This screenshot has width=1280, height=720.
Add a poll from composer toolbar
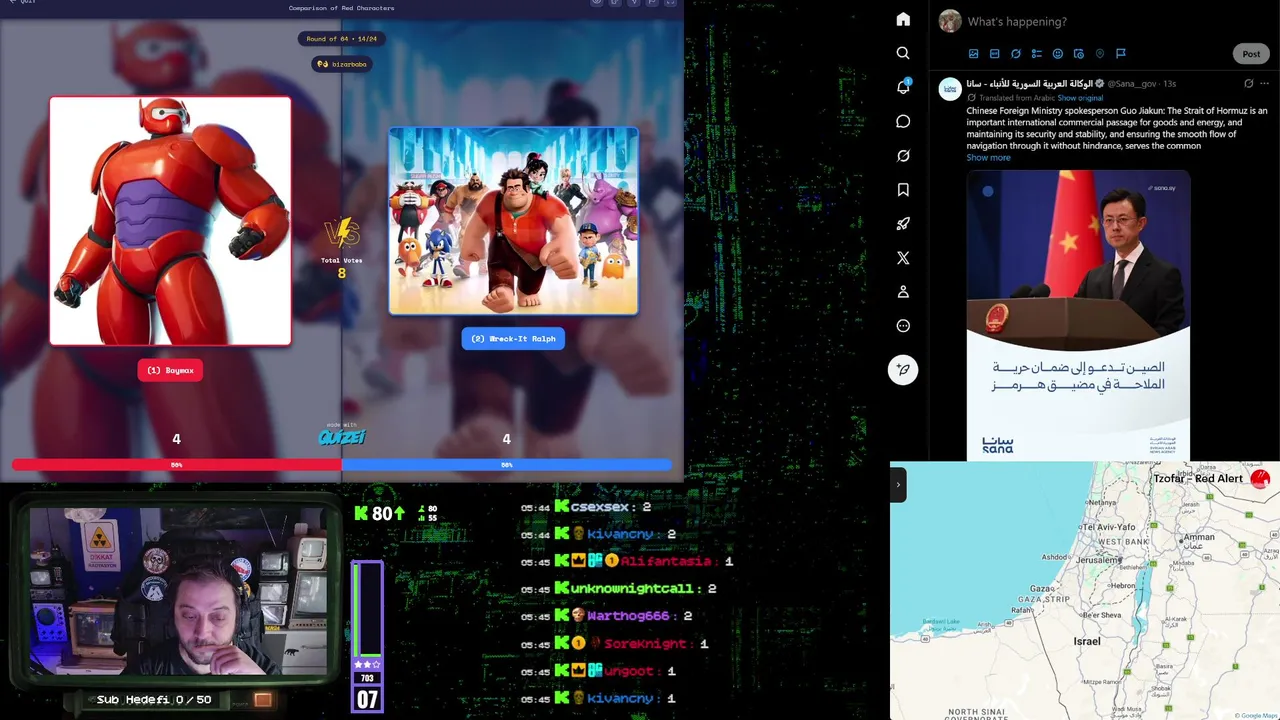pos(1036,54)
